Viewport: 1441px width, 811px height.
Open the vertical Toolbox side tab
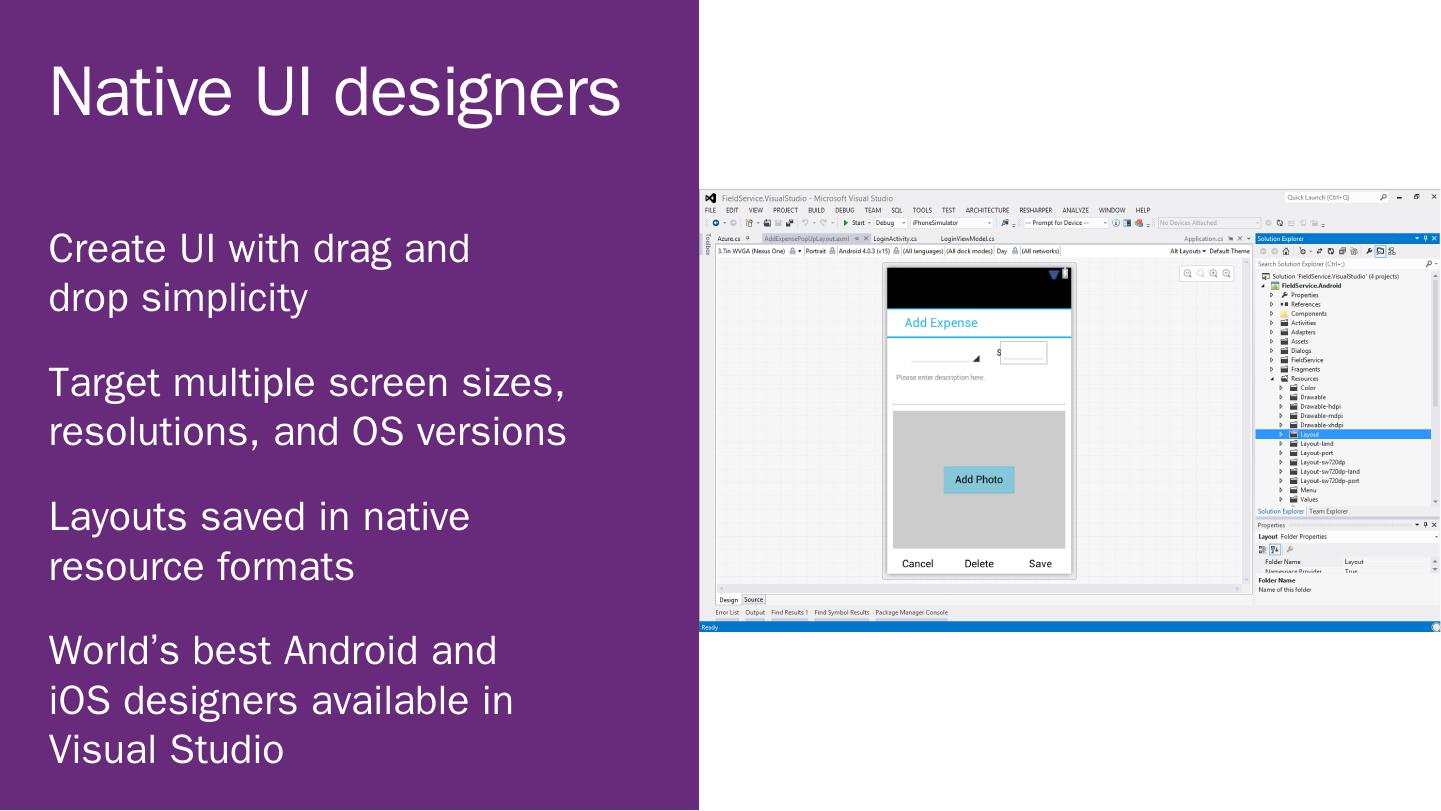coord(708,243)
